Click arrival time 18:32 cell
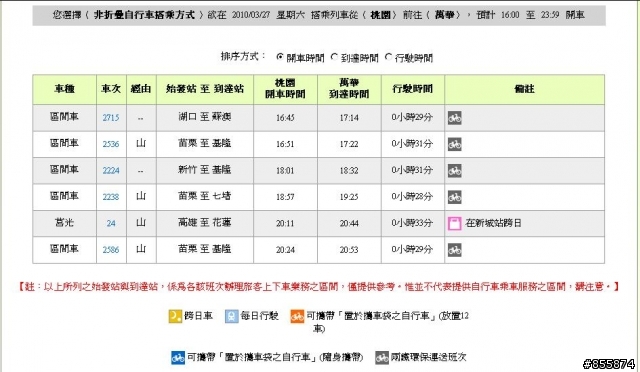Image resolution: width=640 pixels, height=372 pixels. [349, 171]
